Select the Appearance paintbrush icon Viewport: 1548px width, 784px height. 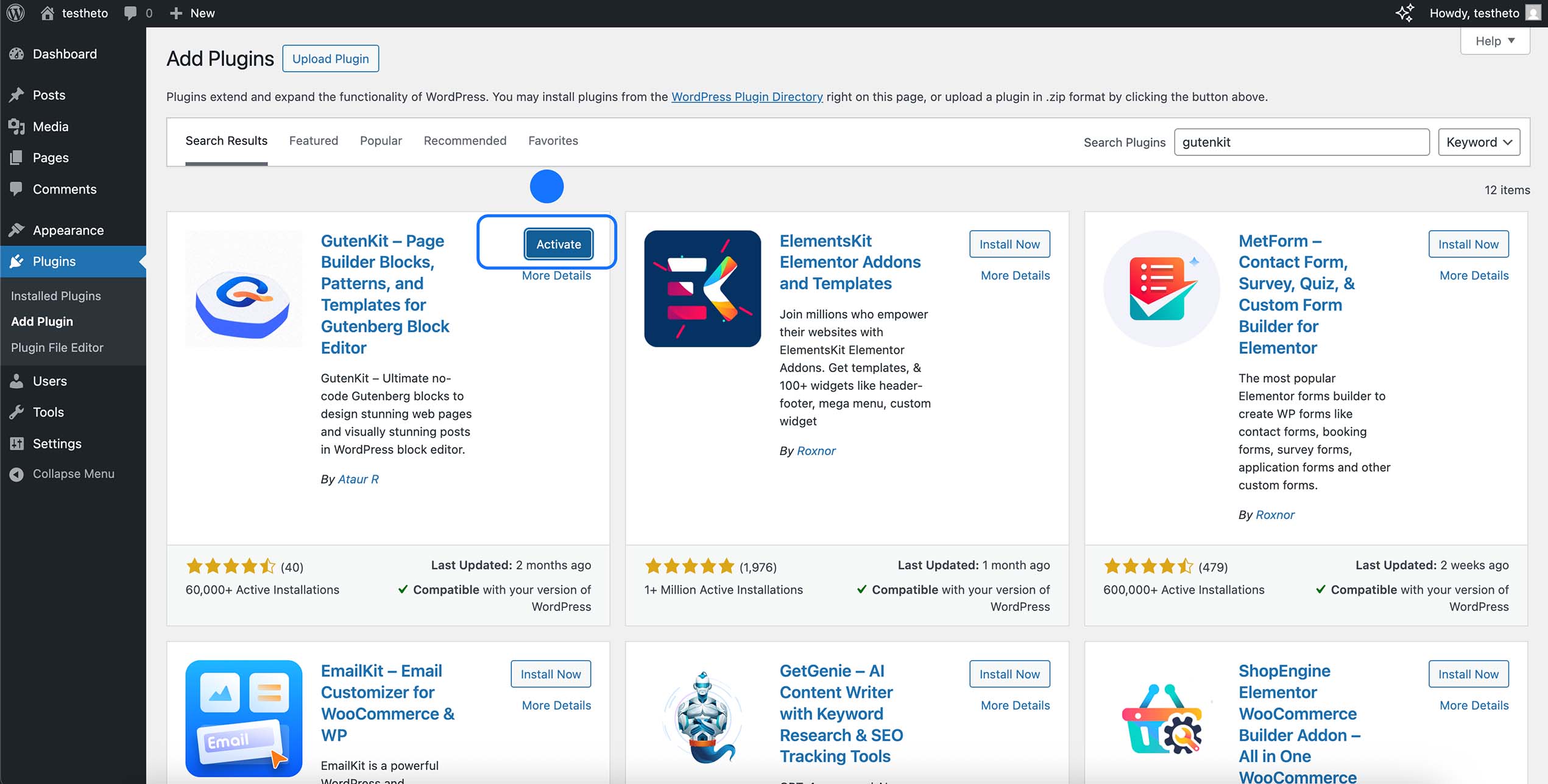pos(17,230)
